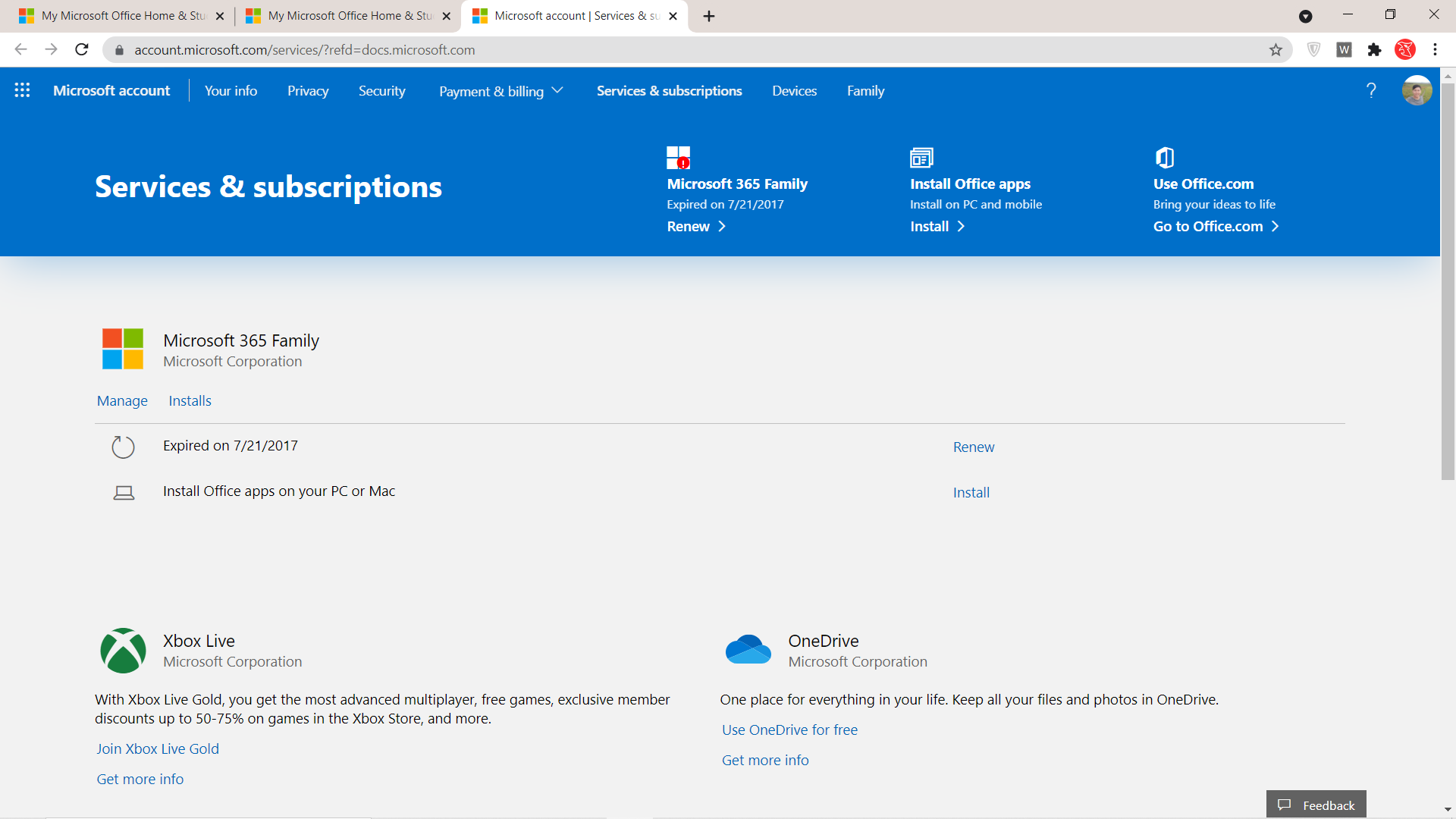Open the account profile picture menu

pyautogui.click(x=1416, y=91)
